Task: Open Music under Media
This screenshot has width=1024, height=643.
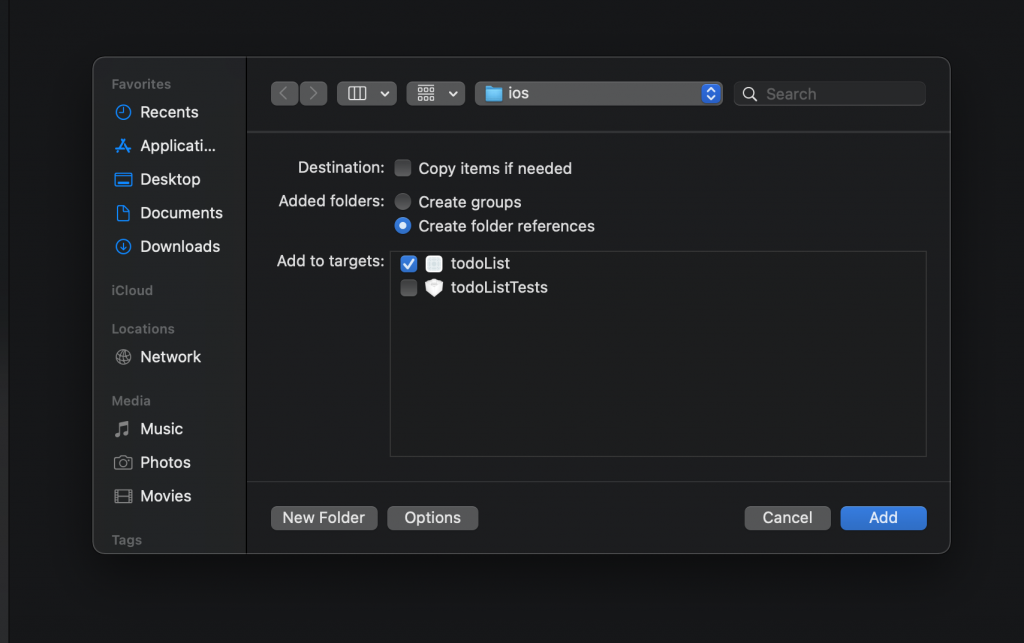Action: point(161,429)
